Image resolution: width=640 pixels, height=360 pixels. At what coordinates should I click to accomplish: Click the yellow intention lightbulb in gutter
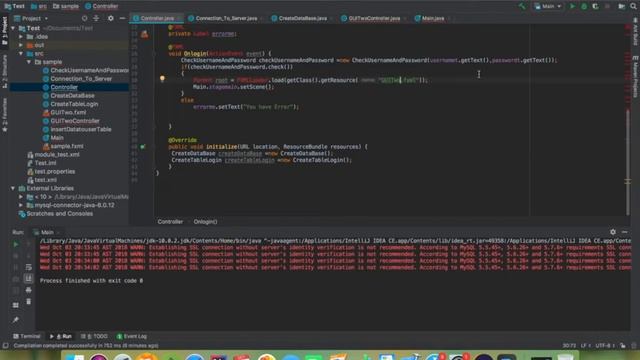[162, 78]
